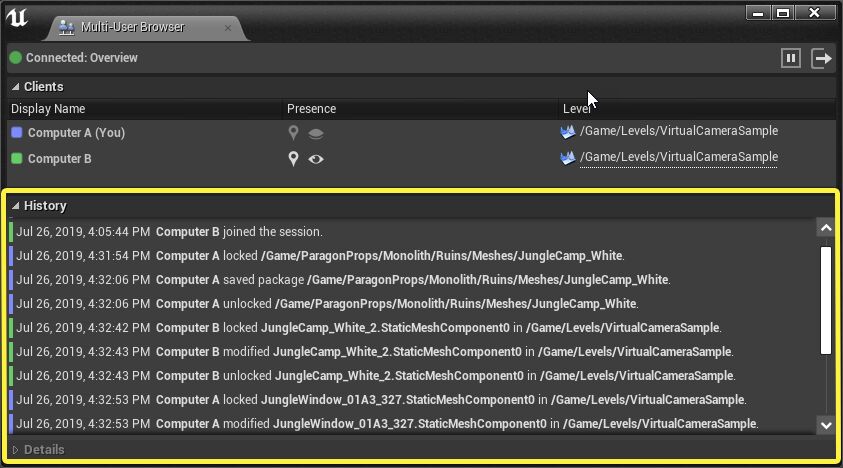Click history scrollbar down arrow
This screenshot has width=843, height=468.
point(826,426)
